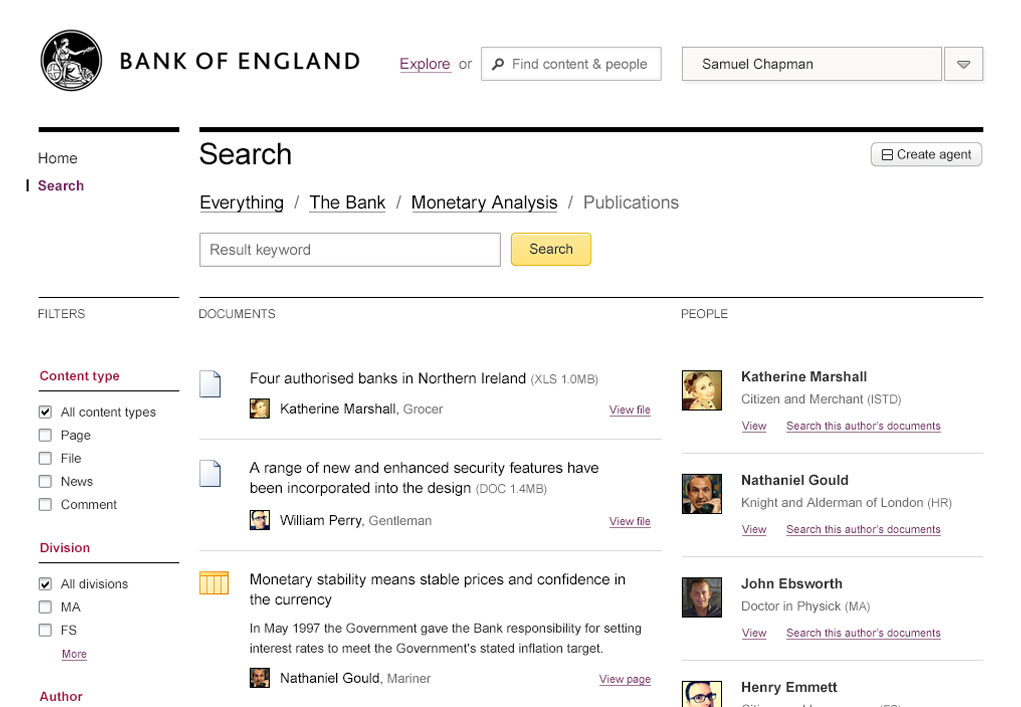
Task: Check the Comment content type box
Action: tap(45, 505)
